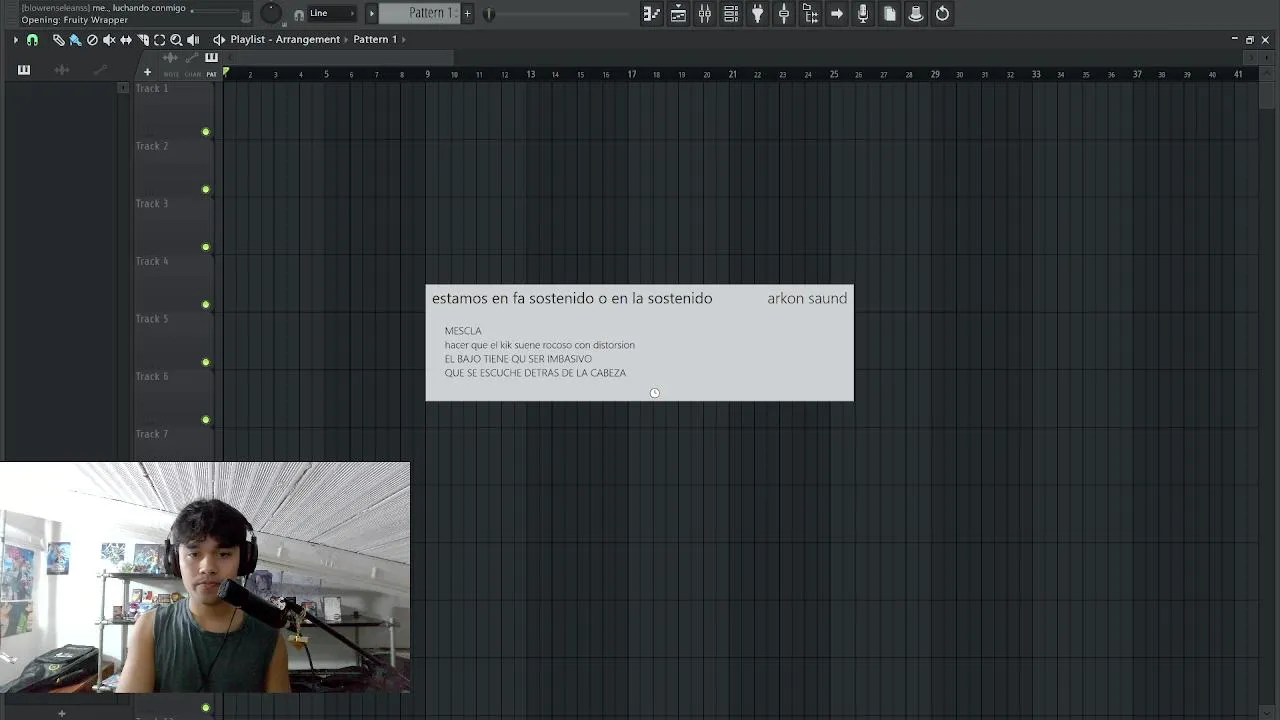Click the webcam video thumbnail
Viewport: 1280px width, 720px height.
(205, 577)
